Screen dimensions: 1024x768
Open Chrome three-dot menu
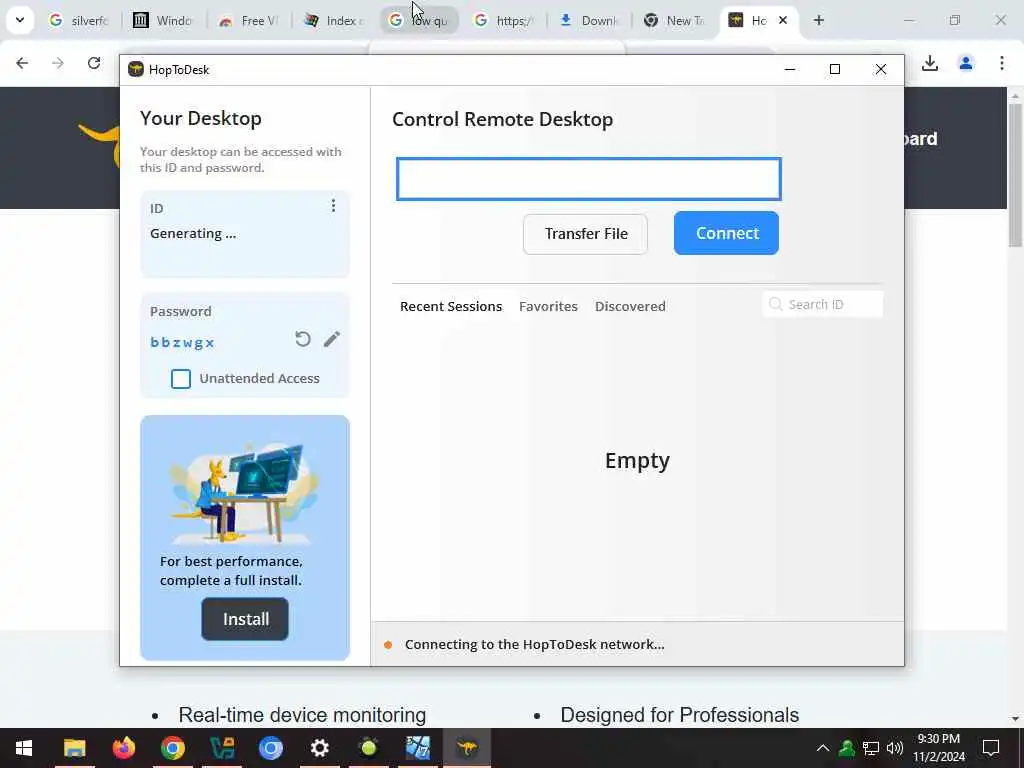1002,63
